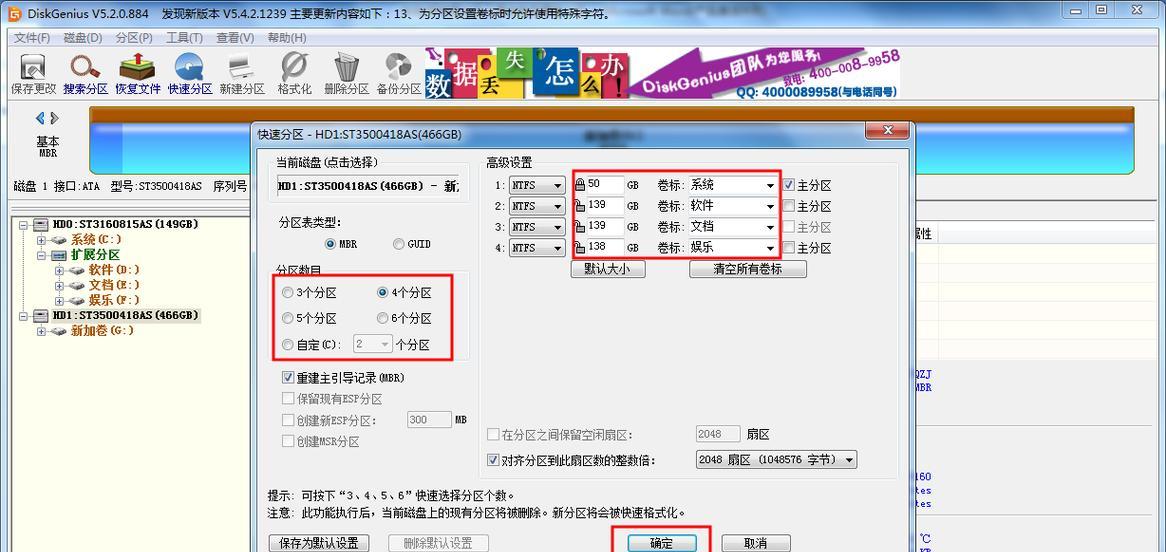Click the 清空所有卷标 button
Screen dimensions: 1166x552
(747, 269)
